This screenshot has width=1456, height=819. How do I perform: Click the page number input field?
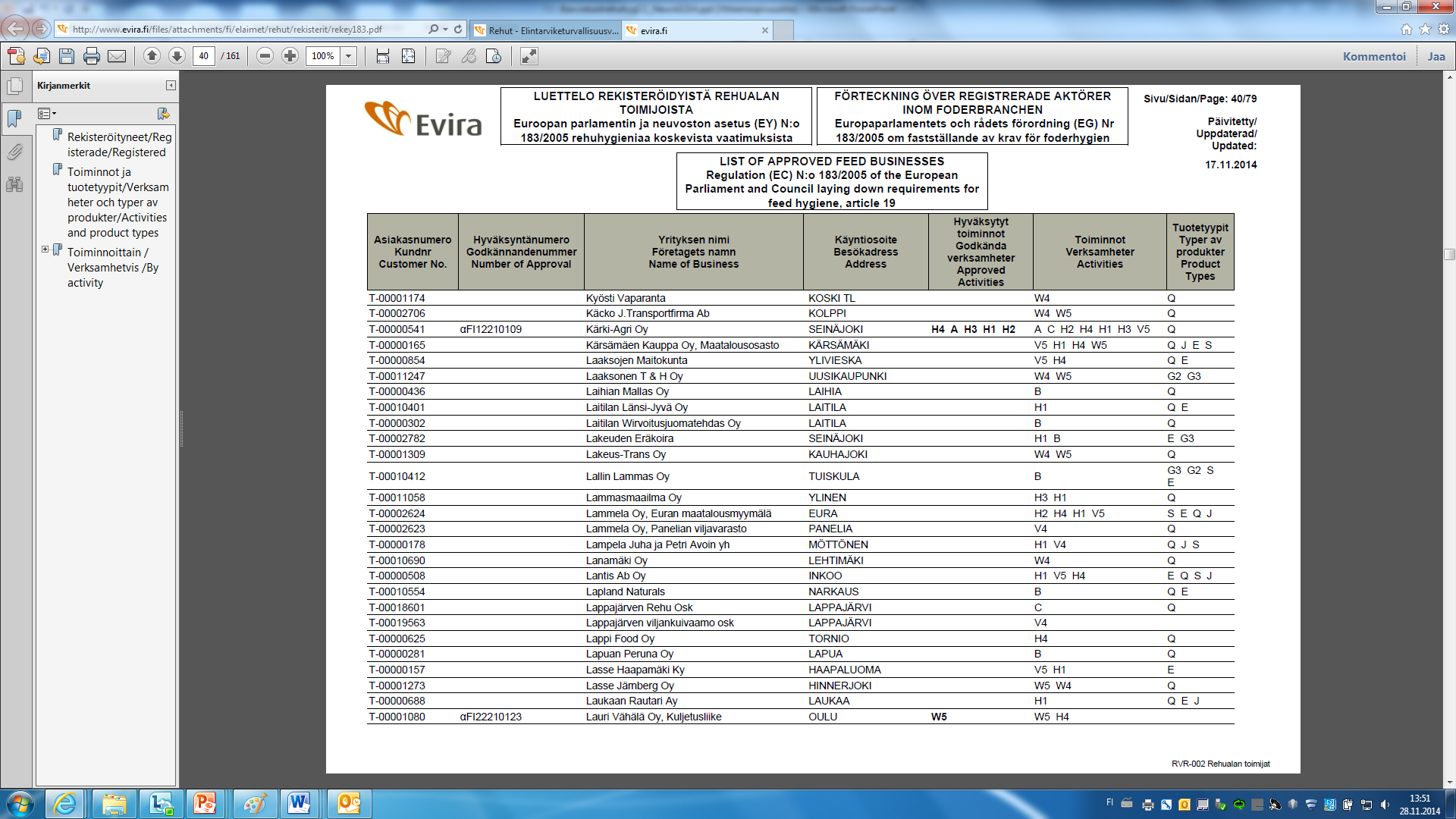[204, 56]
